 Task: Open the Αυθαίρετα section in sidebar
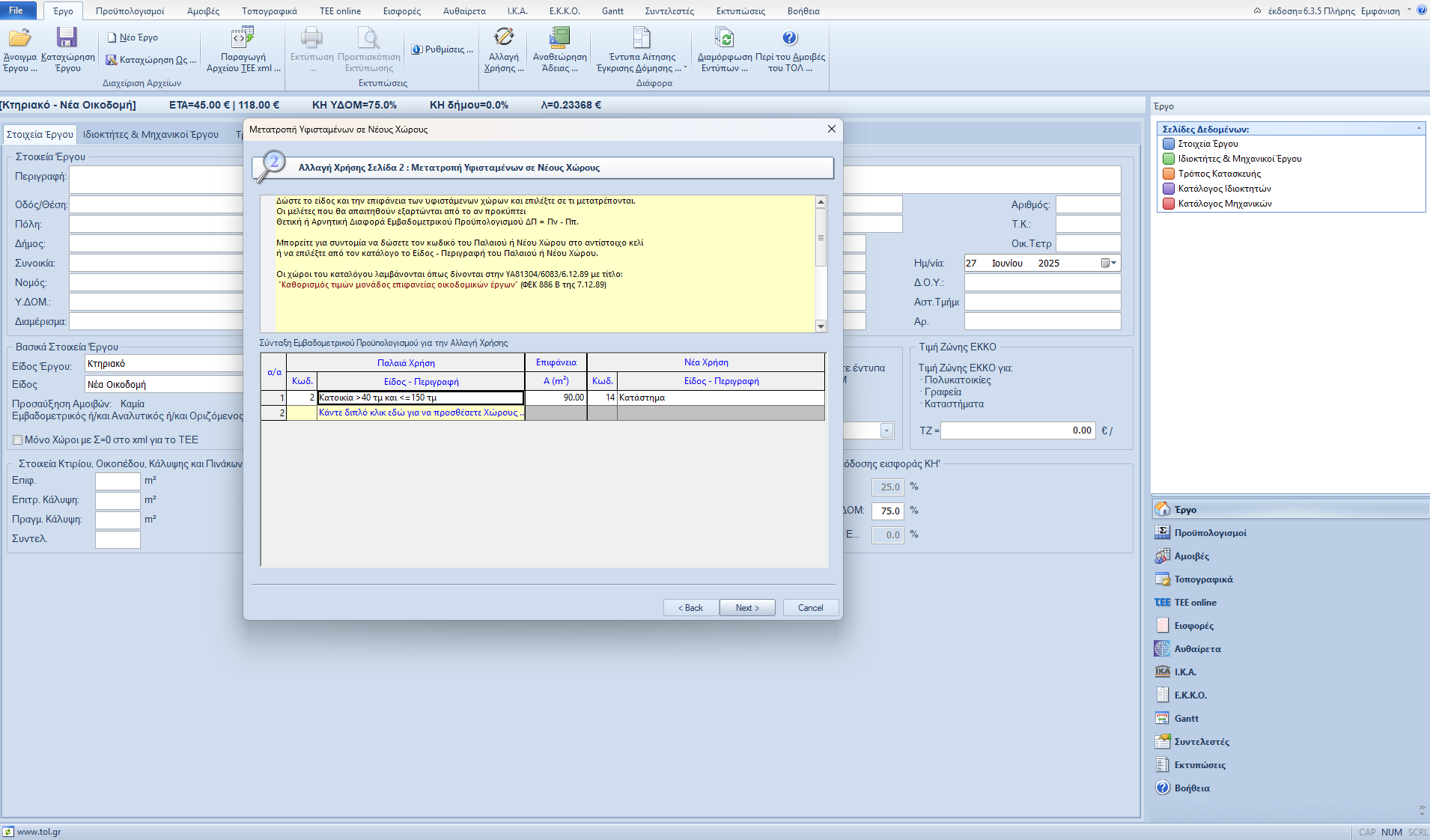[1197, 649]
